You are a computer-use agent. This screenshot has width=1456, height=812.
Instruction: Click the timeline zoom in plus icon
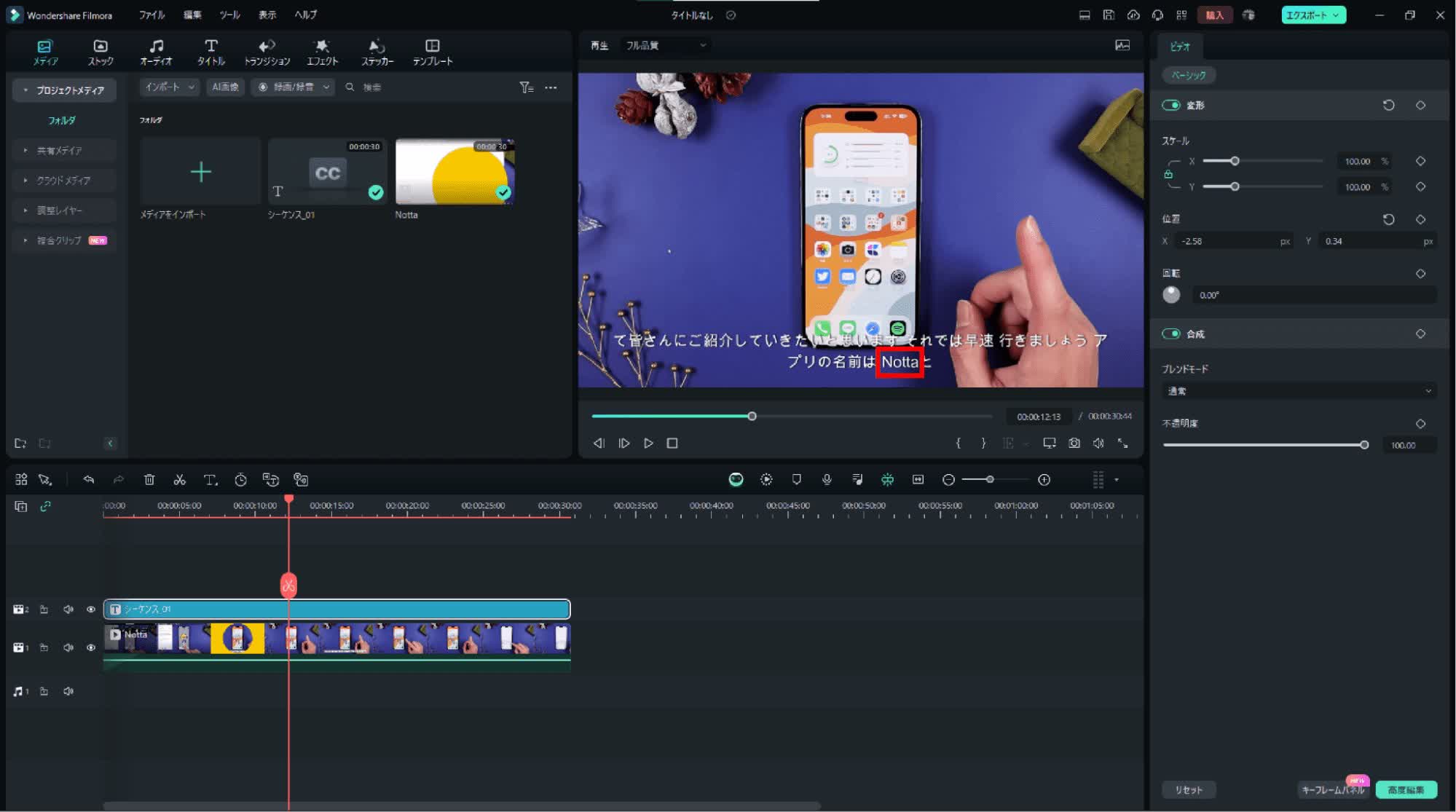click(1044, 479)
